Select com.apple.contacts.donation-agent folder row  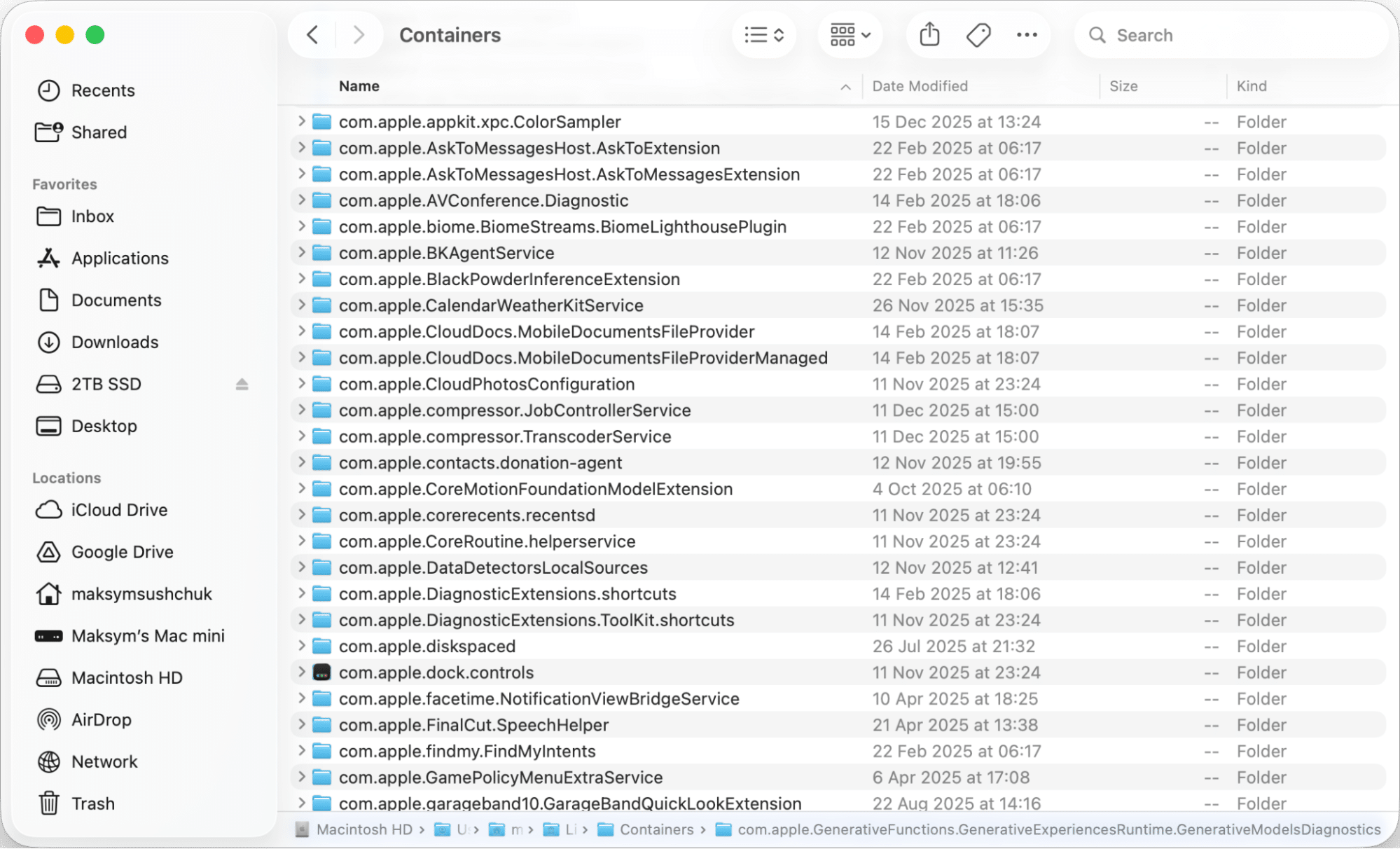pos(838,462)
